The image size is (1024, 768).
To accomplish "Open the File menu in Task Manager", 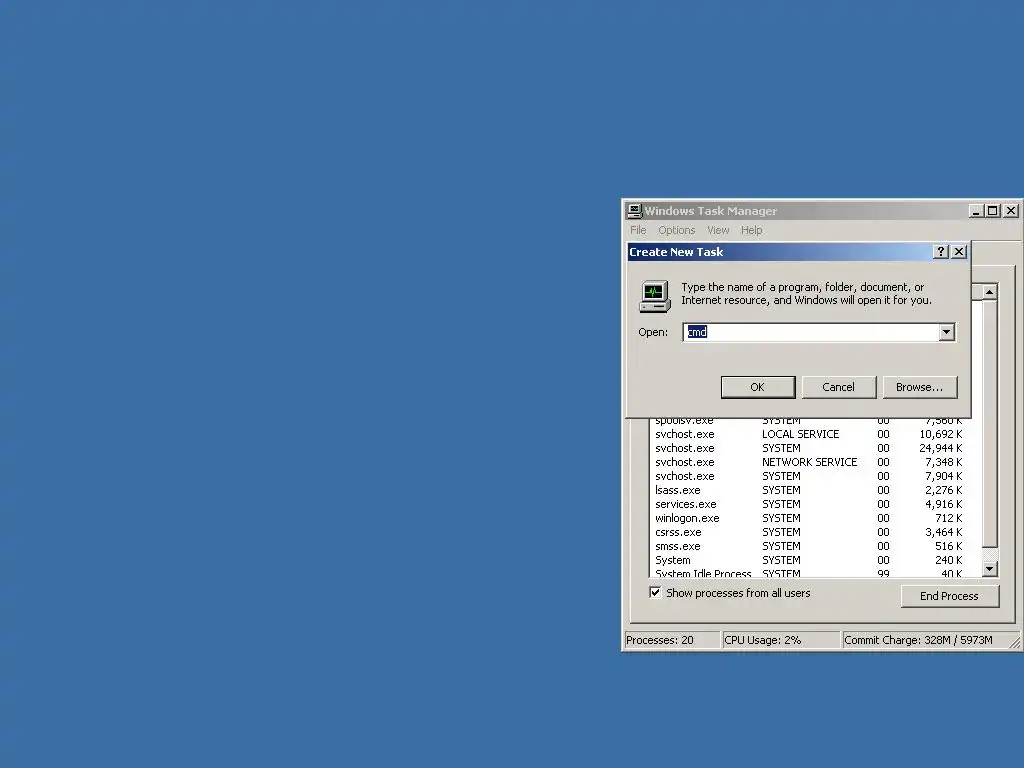I will pyautogui.click(x=638, y=230).
